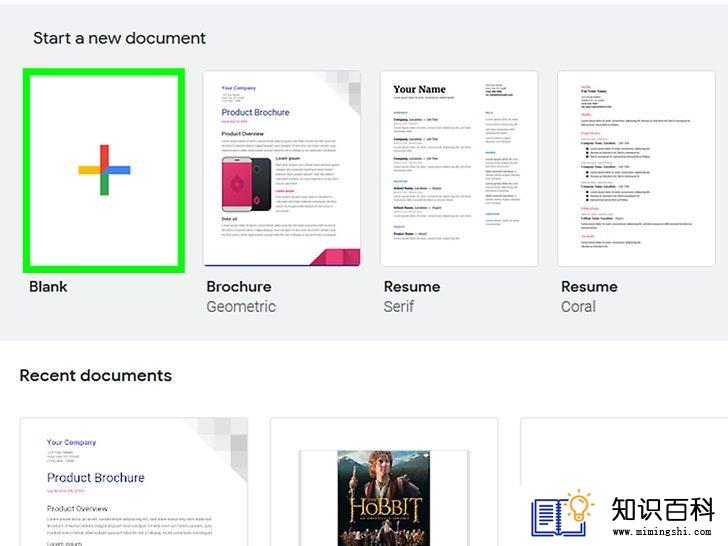Open the Resume Serif template
The image size is (728, 546).
click(459, 169)
